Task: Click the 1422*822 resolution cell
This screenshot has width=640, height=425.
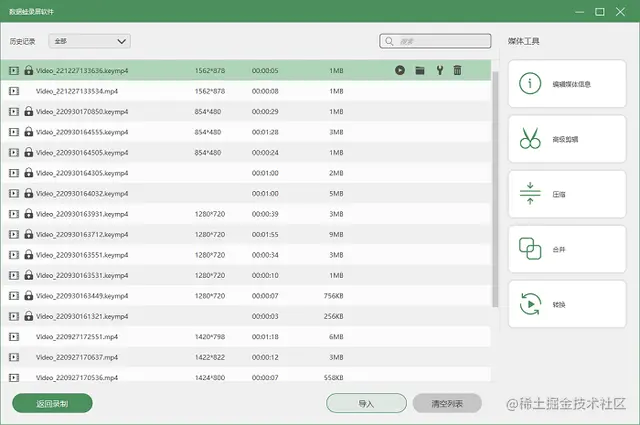Action: [x=210, y=357]
